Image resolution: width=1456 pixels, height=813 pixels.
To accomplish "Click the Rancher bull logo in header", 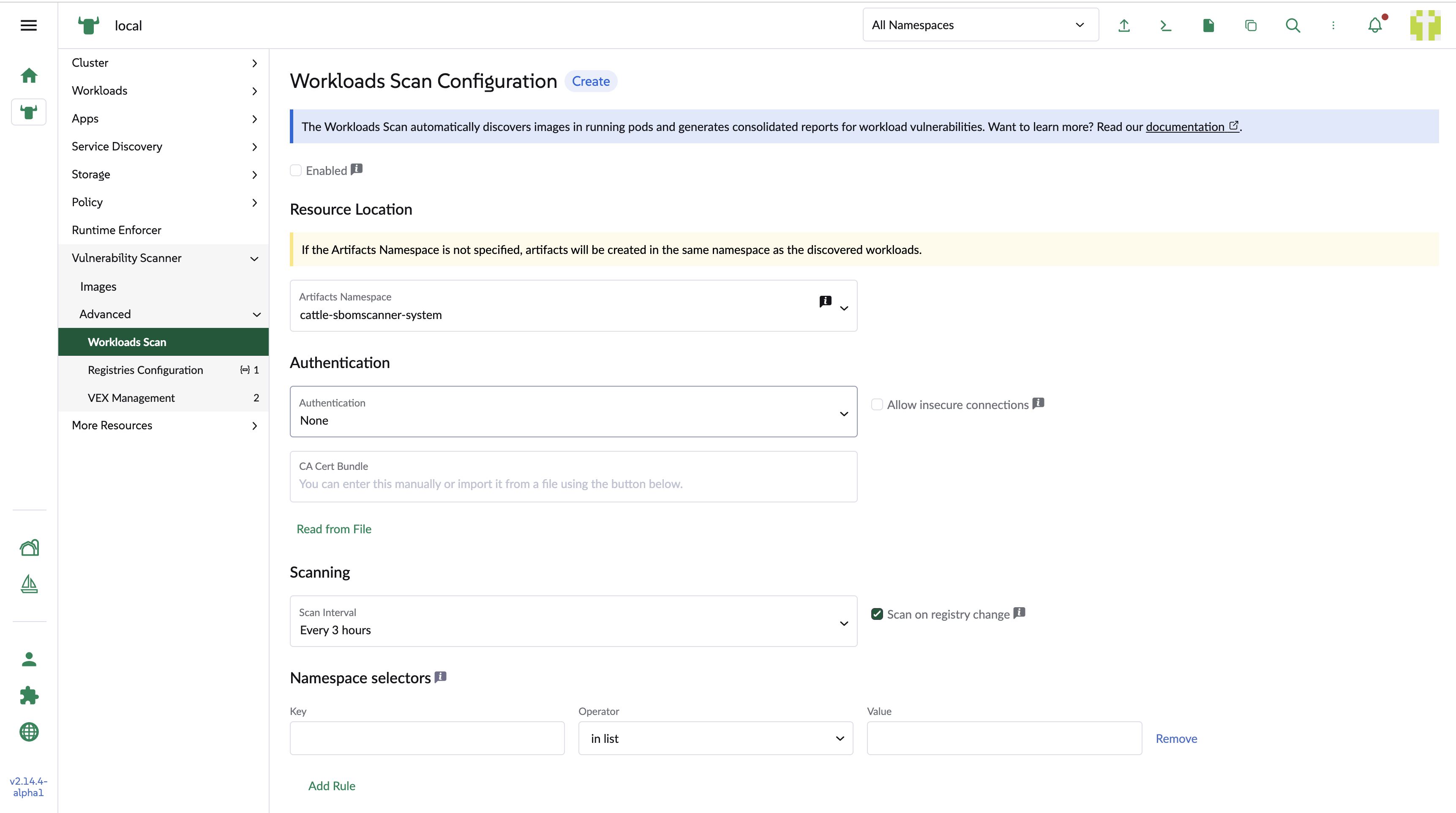I will pyautogui.click(x=88, y=25).
